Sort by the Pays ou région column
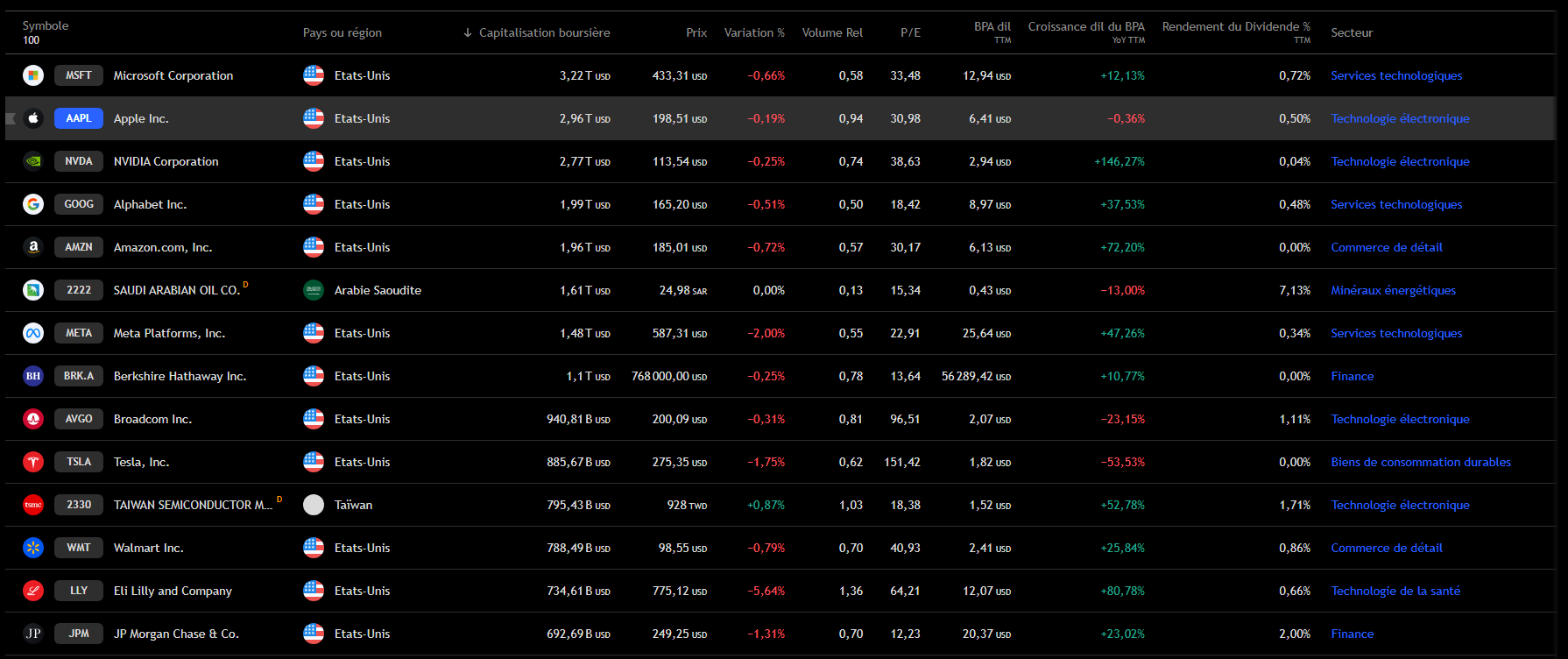Viewport: 1568px width, 659px height. (343, 32)
